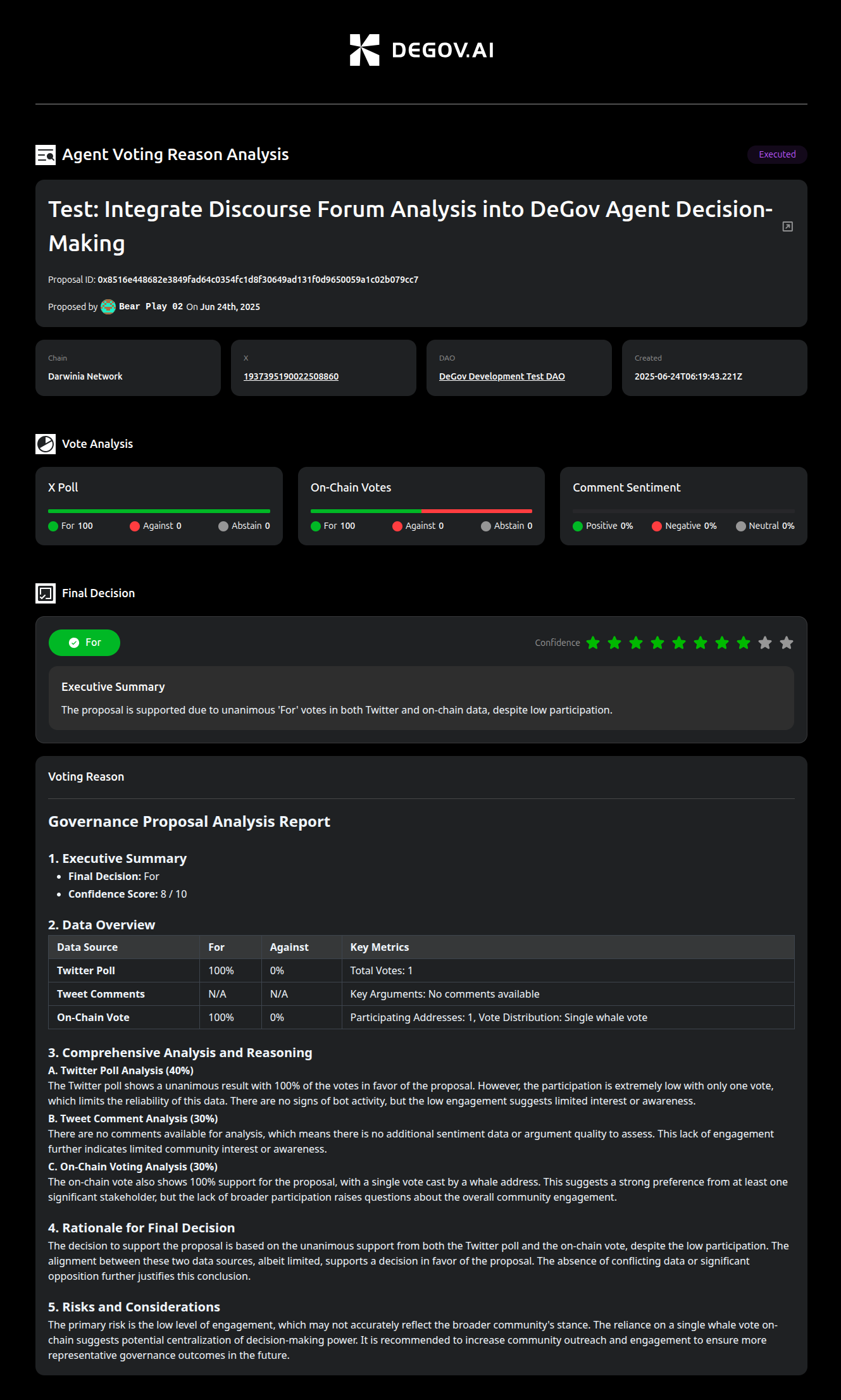This screenshot has width=841, height=1400.
Task: Click the green Positive sentiment dot
Action: click(578, 526)
